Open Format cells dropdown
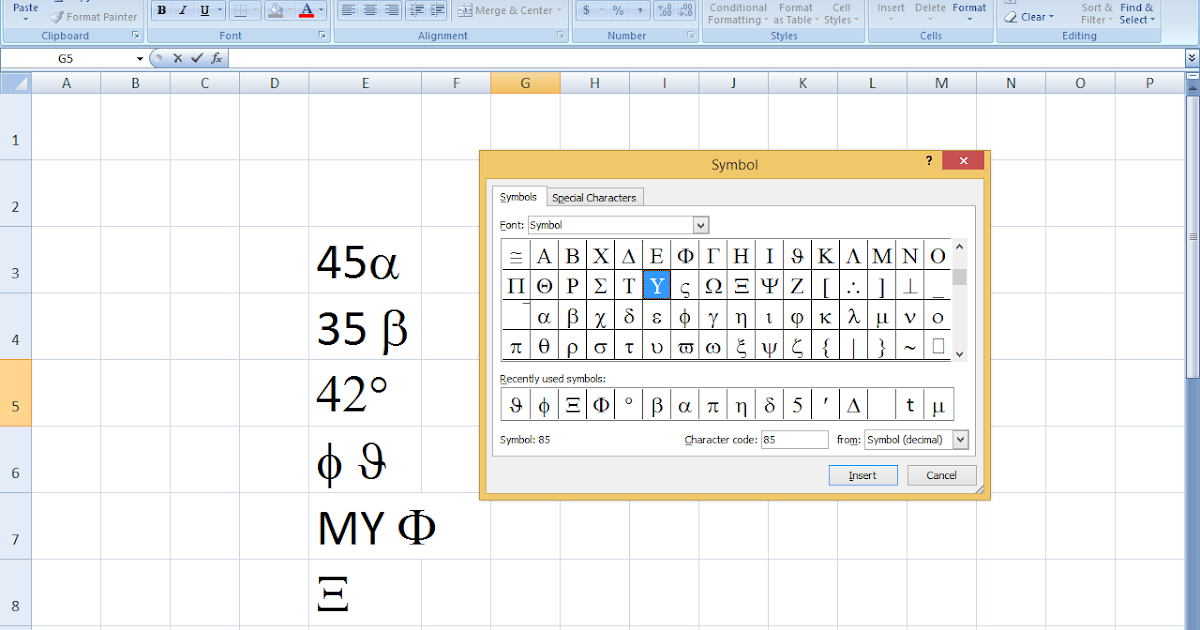 (969, 13)
